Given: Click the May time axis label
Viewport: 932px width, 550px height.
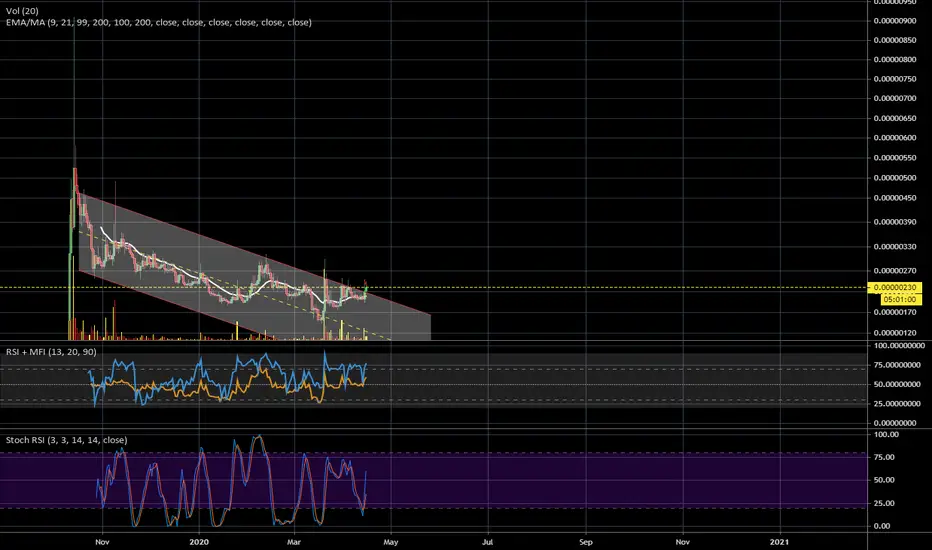Looking at the screenshot, I should (391, 542).
